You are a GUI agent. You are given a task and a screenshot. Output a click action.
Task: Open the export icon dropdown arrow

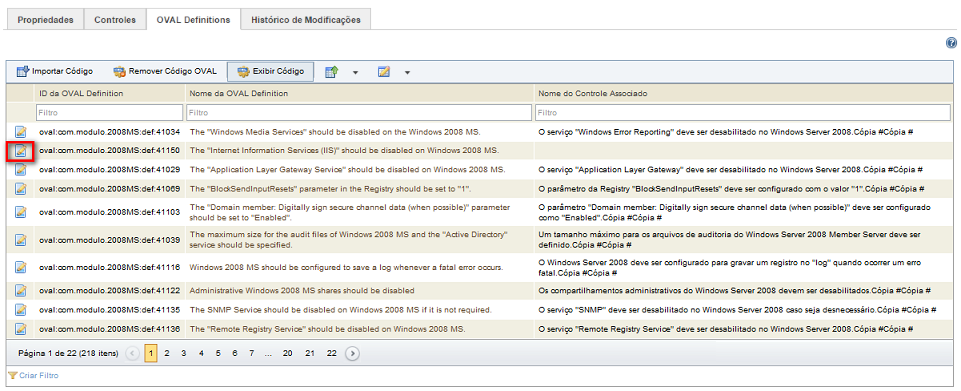click(355, 72)
